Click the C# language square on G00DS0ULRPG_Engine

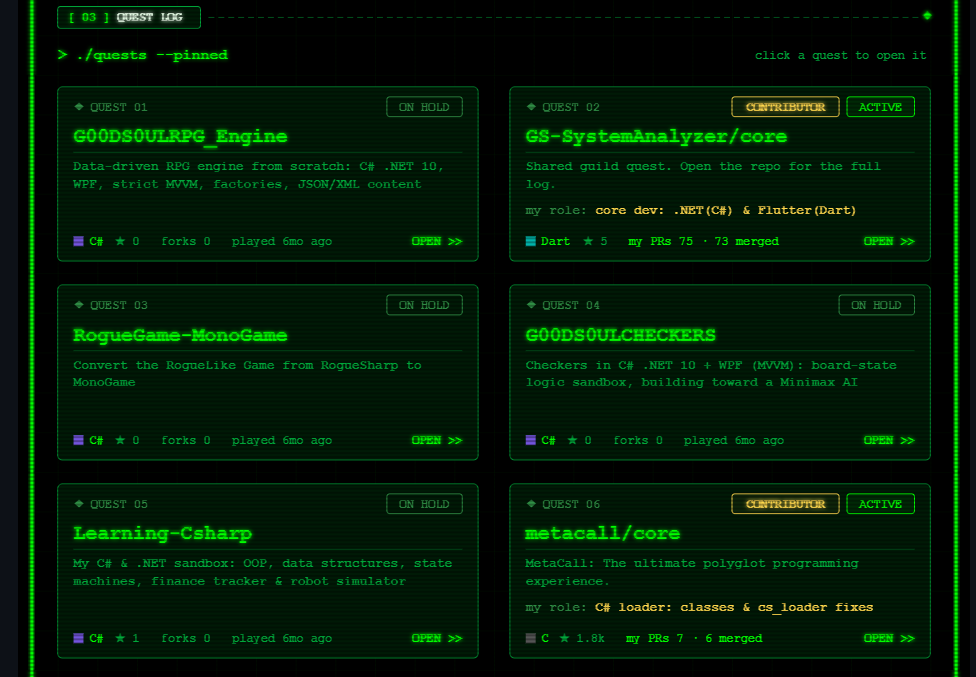click(x=78, y=241)
